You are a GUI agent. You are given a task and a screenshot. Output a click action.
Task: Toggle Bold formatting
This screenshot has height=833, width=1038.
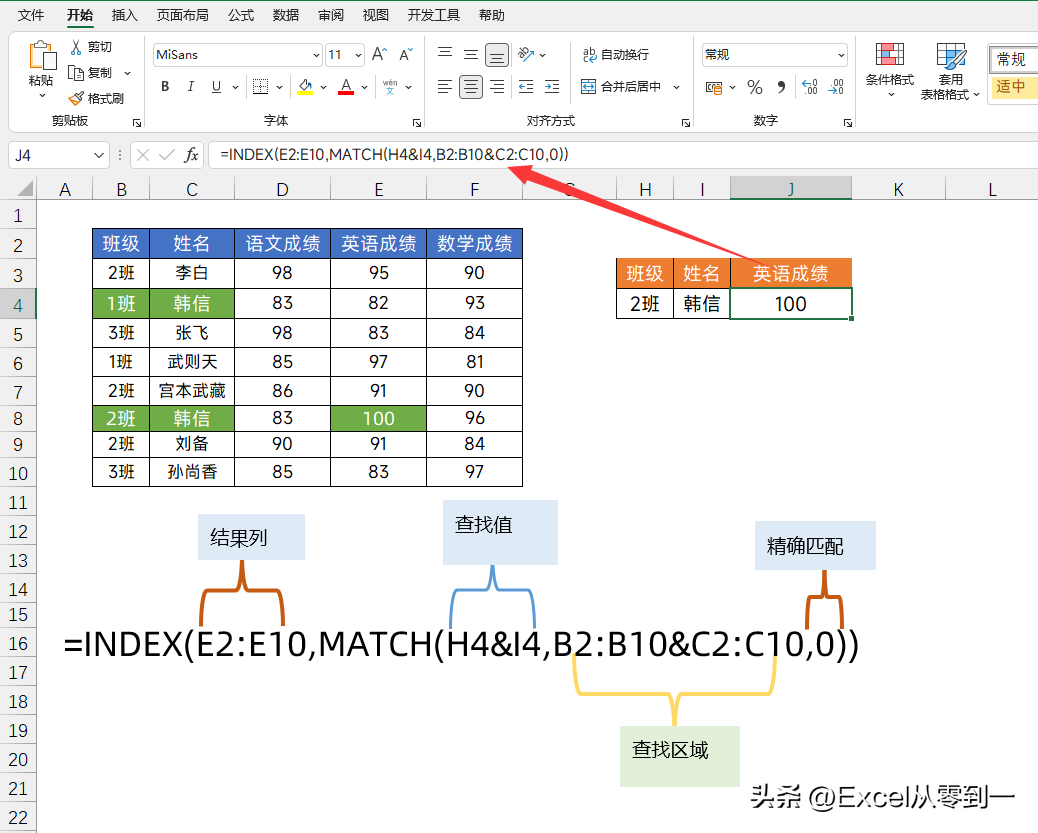click(x=165, y=86)
